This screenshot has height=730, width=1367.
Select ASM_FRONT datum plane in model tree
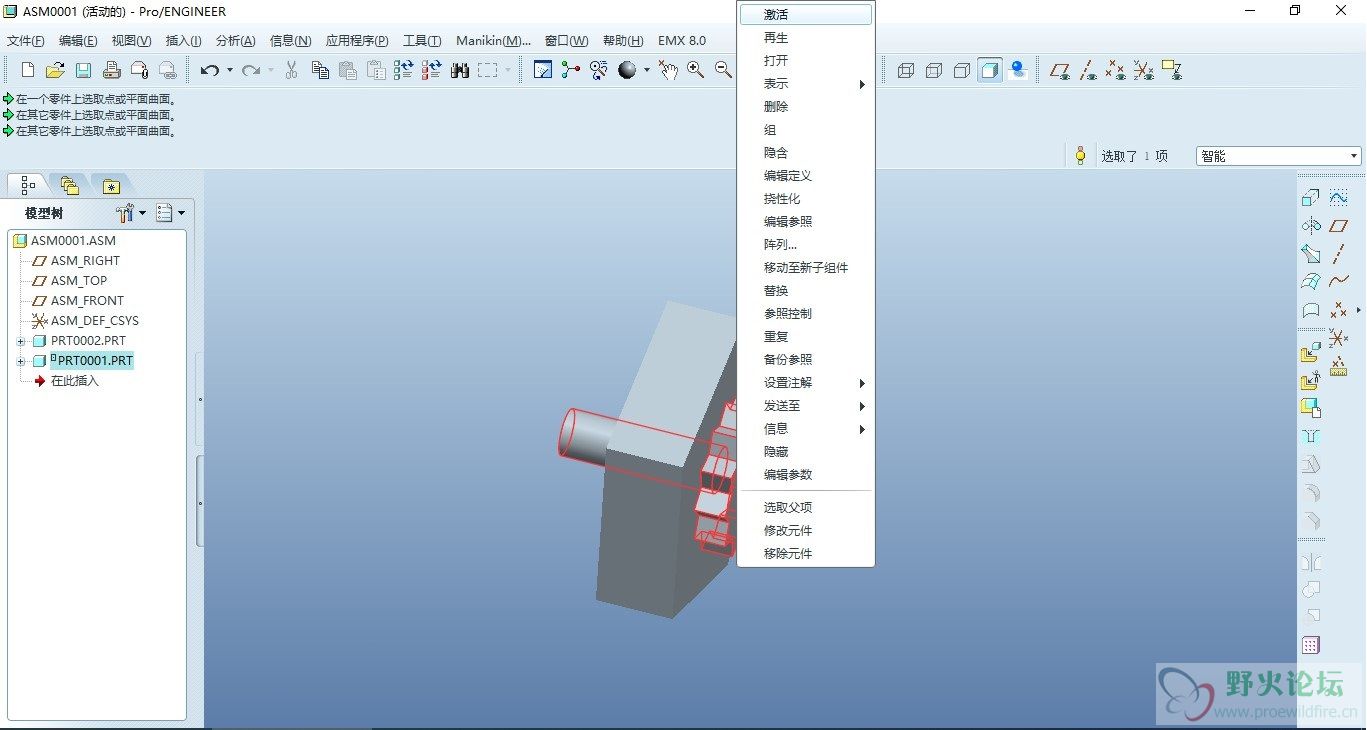pos(87,301)
